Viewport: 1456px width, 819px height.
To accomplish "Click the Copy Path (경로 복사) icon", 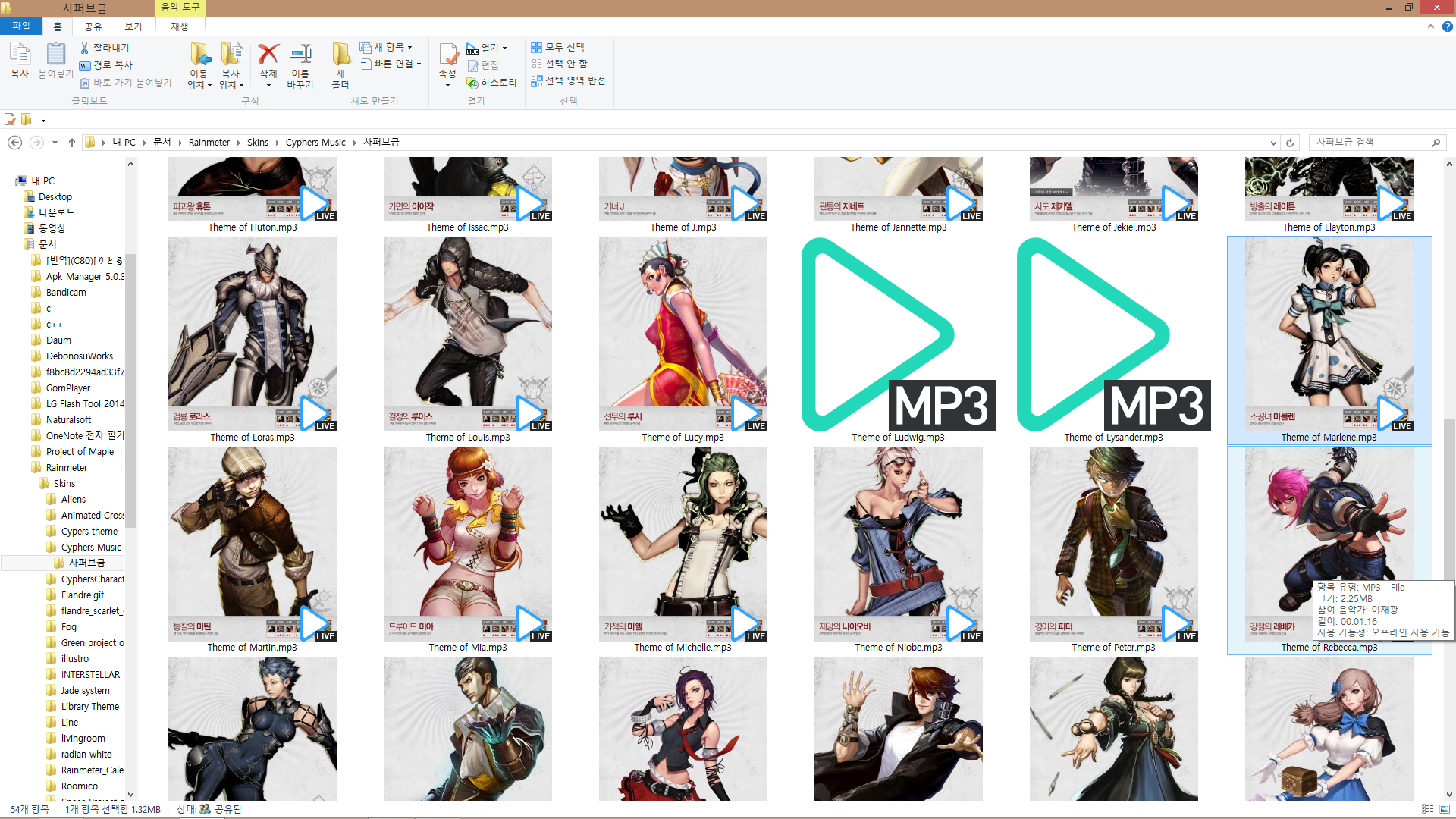I will [x=85, y=65].
